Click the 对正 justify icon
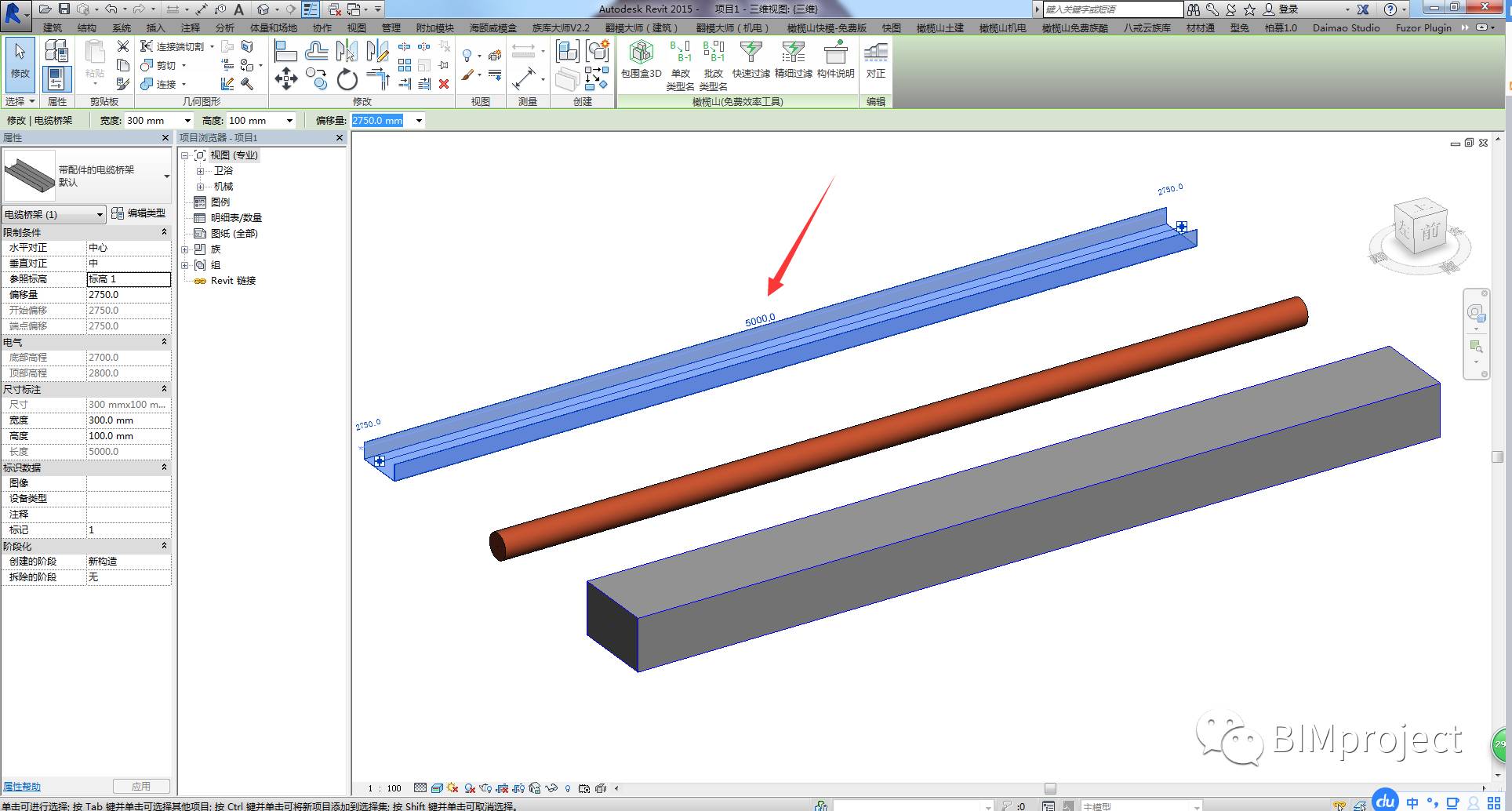 point(875,60)
